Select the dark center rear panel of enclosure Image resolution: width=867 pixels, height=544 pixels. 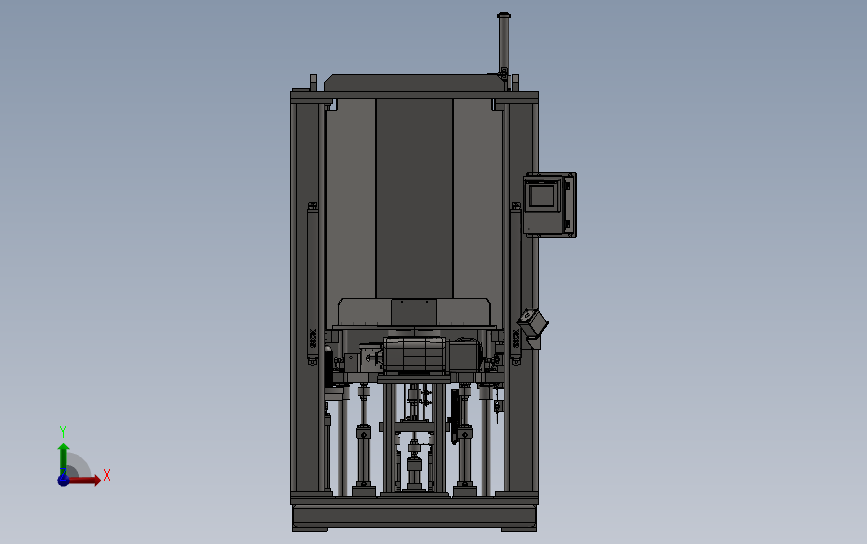click(x=414, y=199)
